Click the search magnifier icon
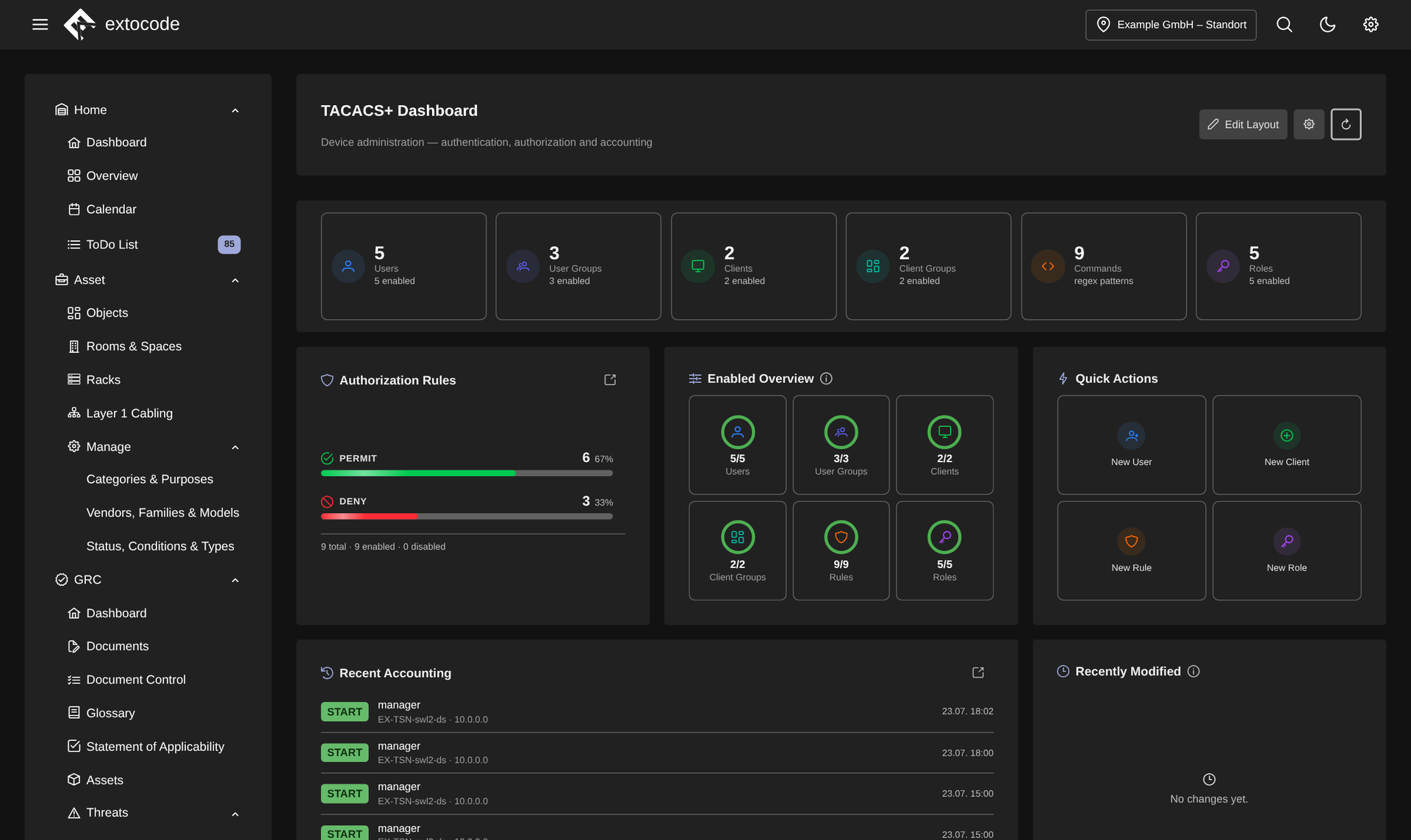 1284,24
